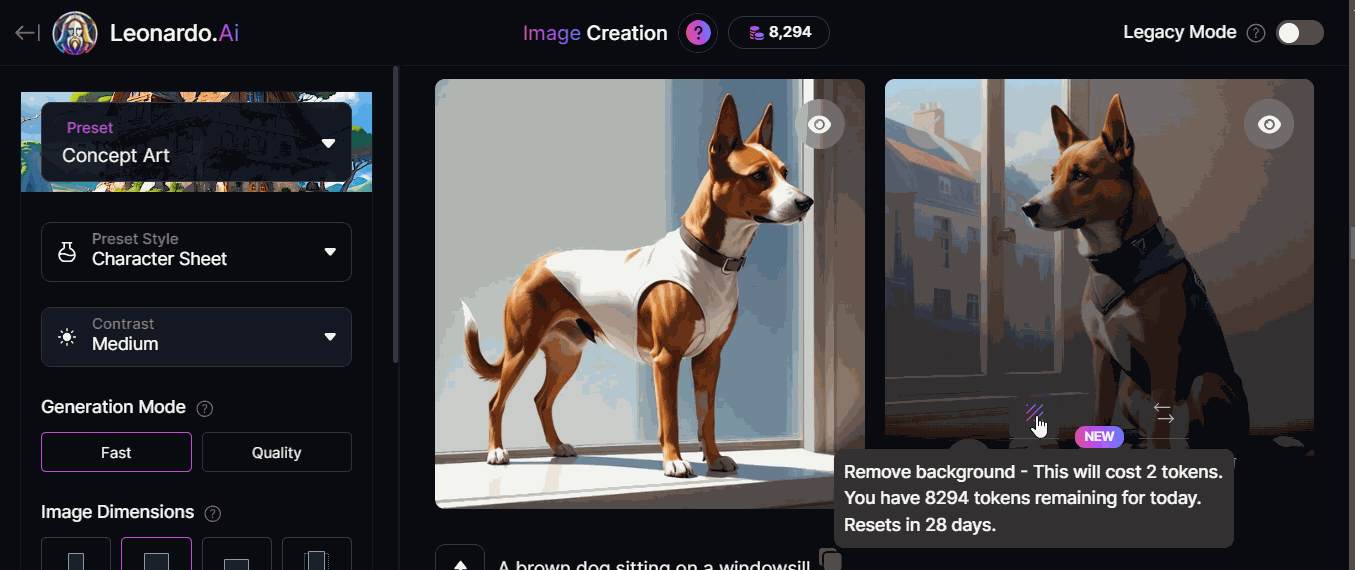Image resolution: width=1355 pixels, height=570 pixels.
Task: Click the help icon next to Image Dimensions
Action: click(x=212, y=513)
